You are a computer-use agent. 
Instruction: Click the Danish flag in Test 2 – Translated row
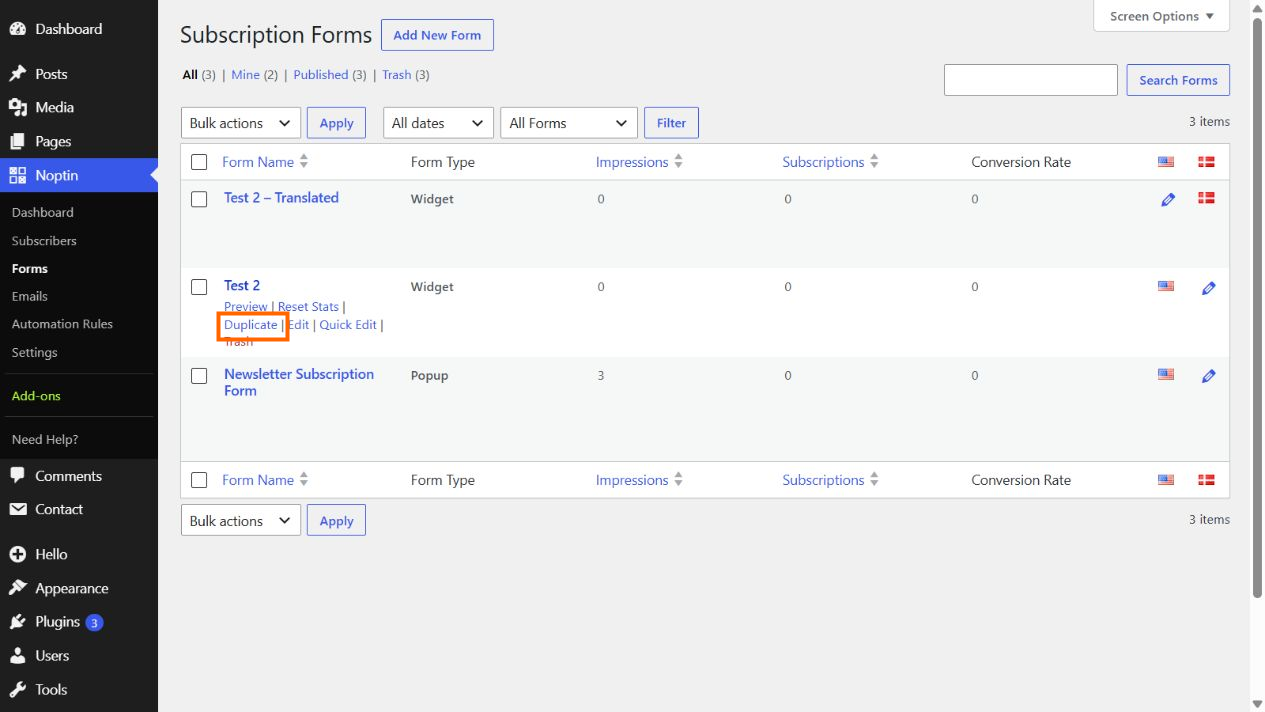(1206, 198)
